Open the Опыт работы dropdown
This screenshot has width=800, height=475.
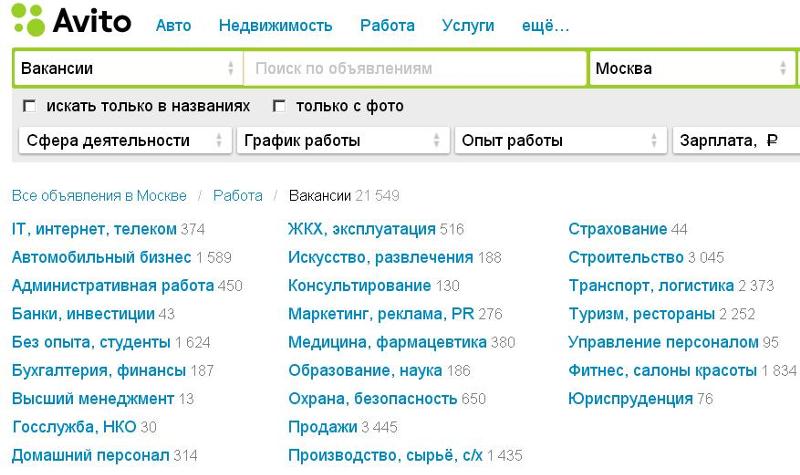561,140
